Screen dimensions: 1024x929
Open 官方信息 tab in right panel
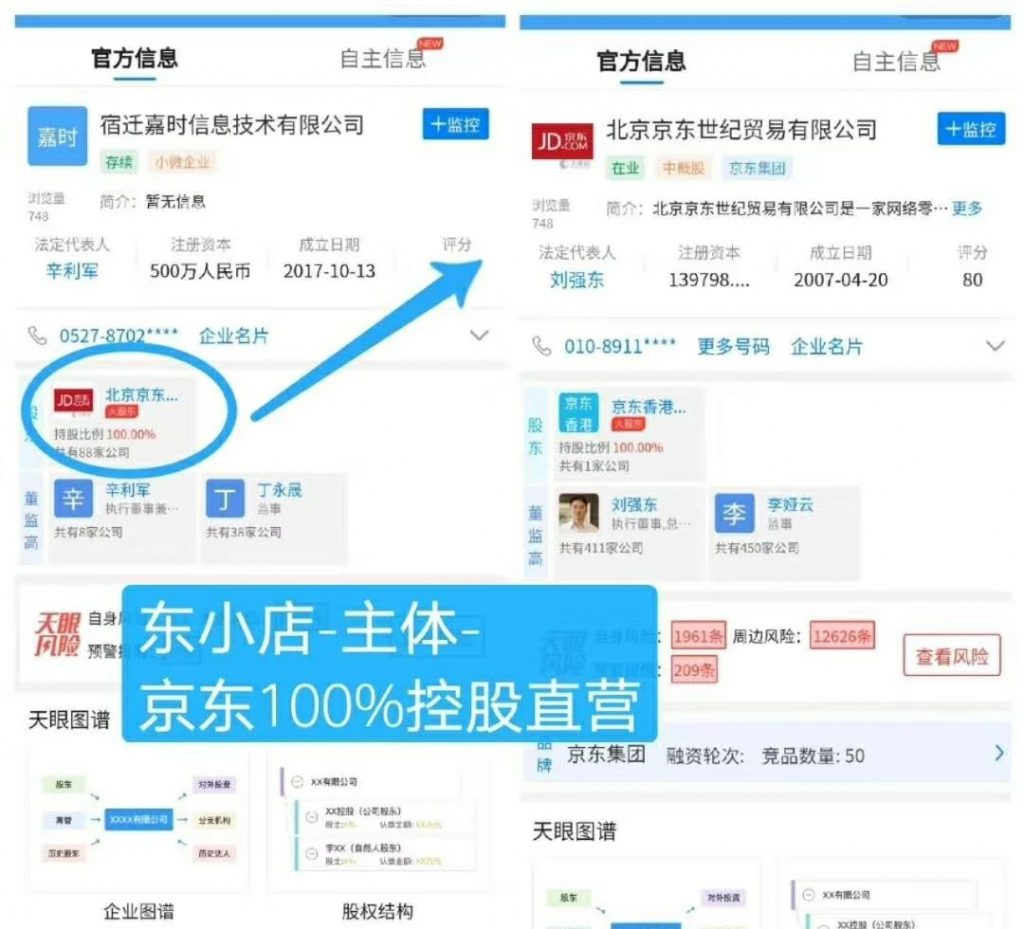(641, 61)
